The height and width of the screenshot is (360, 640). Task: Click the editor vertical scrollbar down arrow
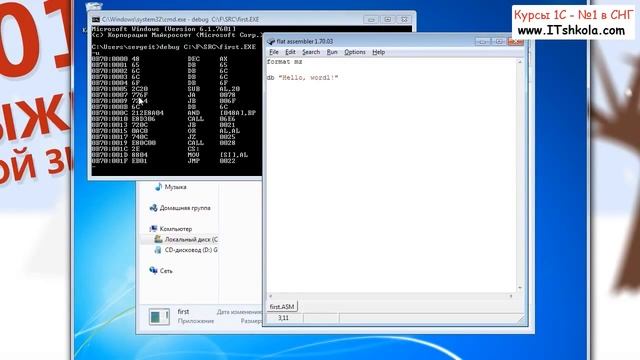[x=520, y=288]
